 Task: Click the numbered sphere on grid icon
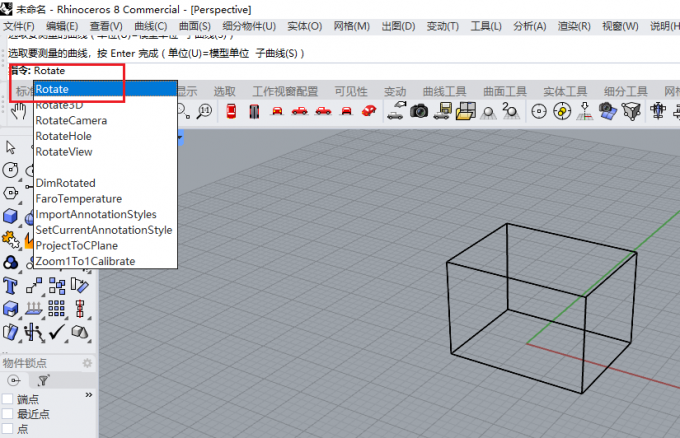511,111
